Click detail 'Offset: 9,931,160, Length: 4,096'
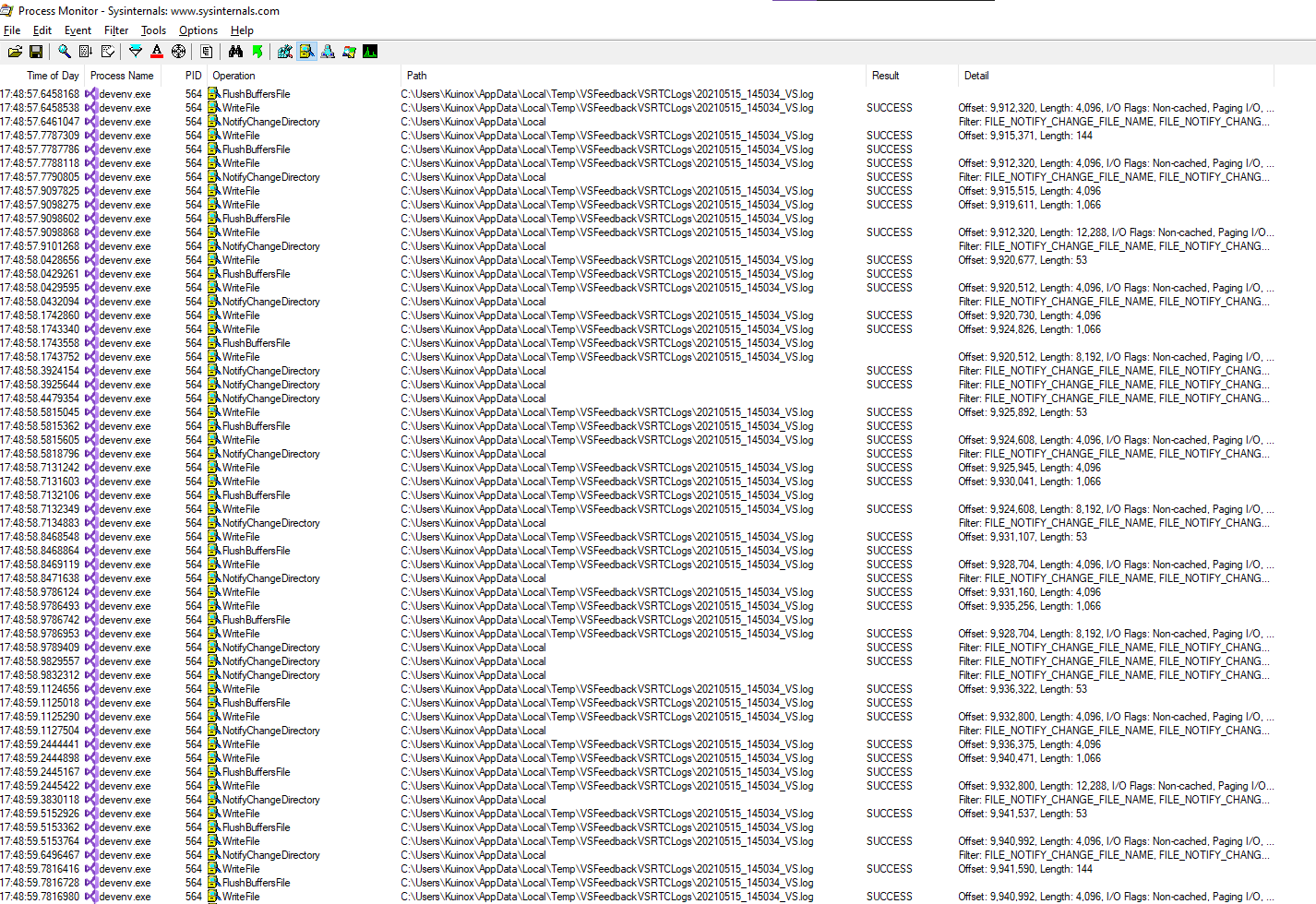The width and height of the screenshot is (1316, 904). 1029,592
